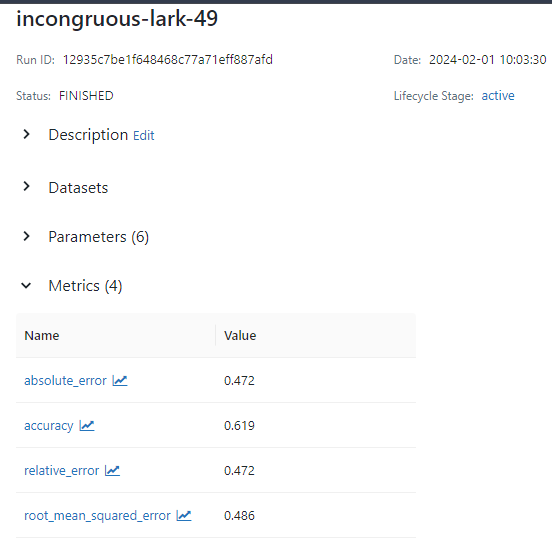Click the Edit link beside Description
552x545 pixels.
(x=144, y=136)
